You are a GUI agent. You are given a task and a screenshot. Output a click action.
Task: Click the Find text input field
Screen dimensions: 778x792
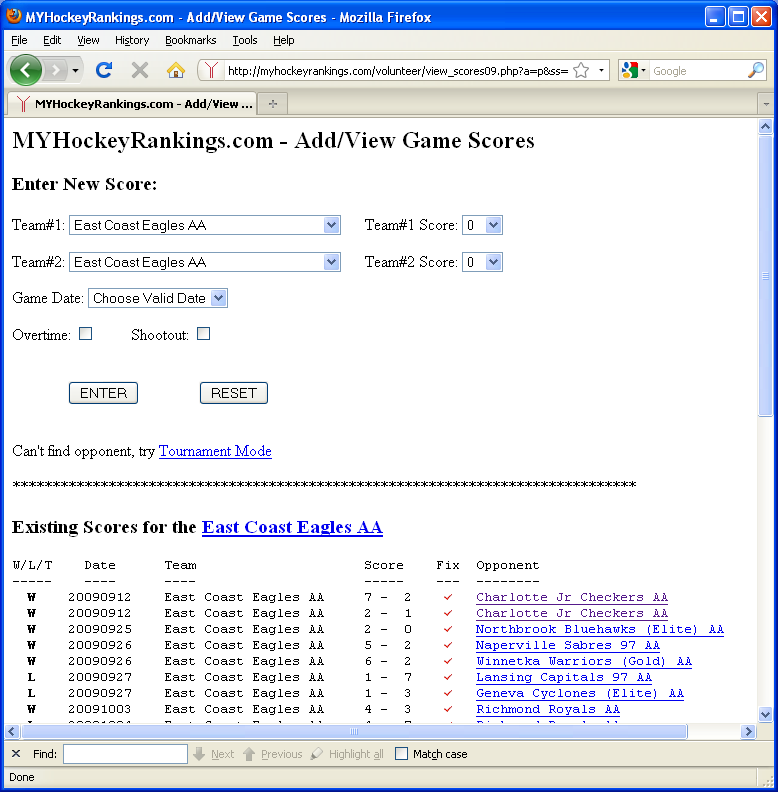click(x=125, y=754)
